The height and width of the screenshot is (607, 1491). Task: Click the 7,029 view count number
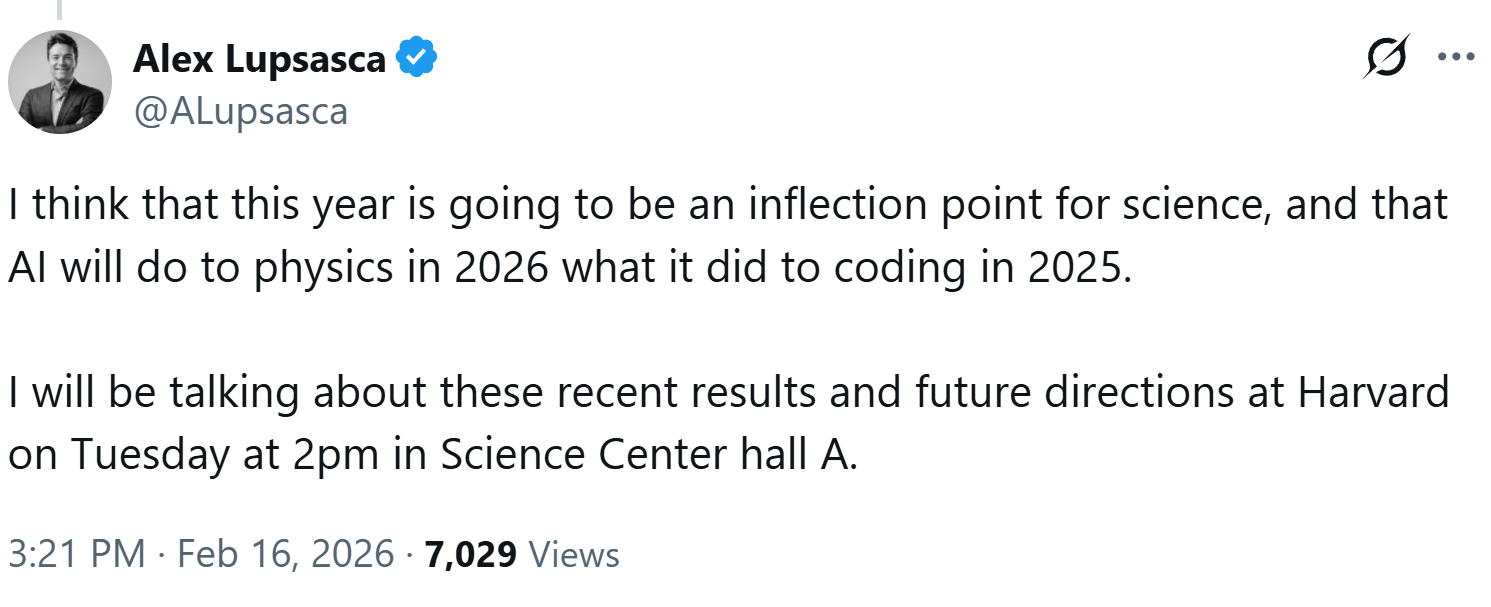pos(471,554)
